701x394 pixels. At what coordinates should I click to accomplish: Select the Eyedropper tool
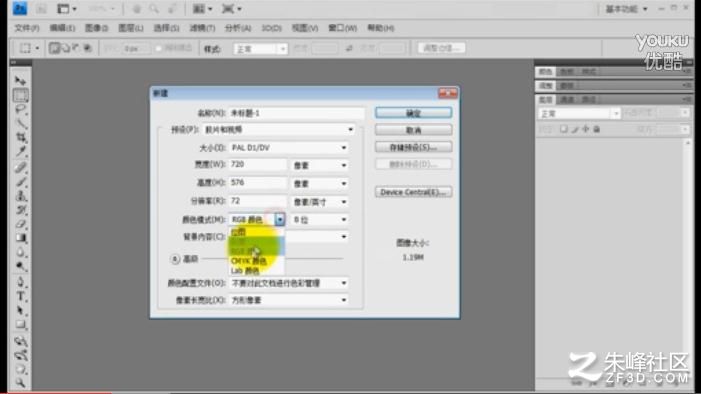point(21,151)
